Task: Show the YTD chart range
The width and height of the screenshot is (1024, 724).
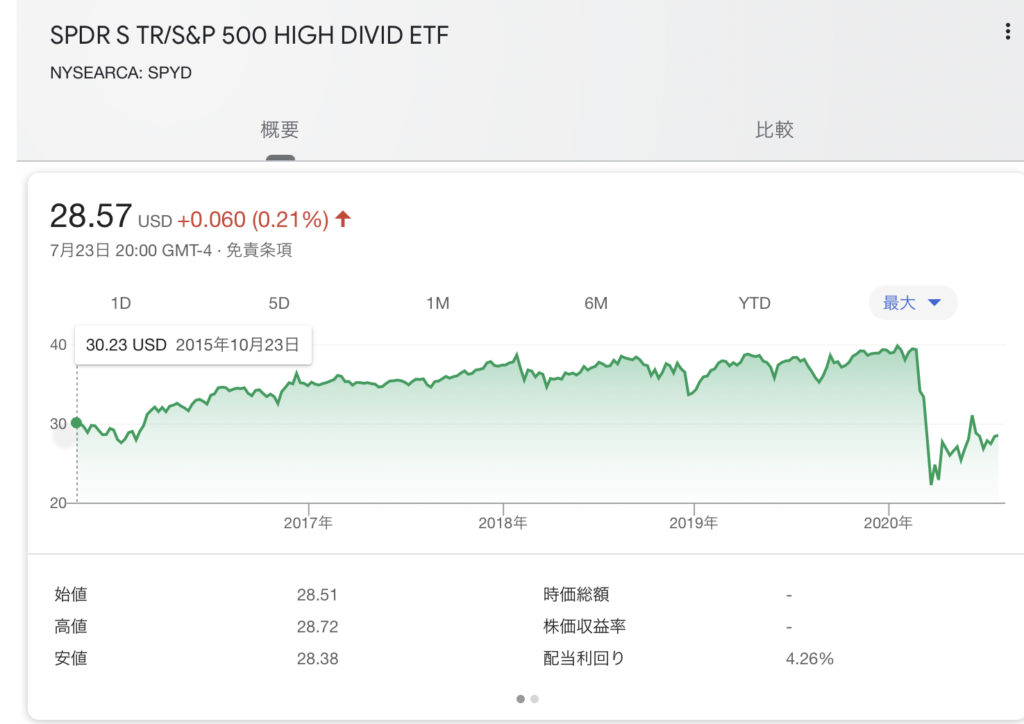Action: click(754, 303)
